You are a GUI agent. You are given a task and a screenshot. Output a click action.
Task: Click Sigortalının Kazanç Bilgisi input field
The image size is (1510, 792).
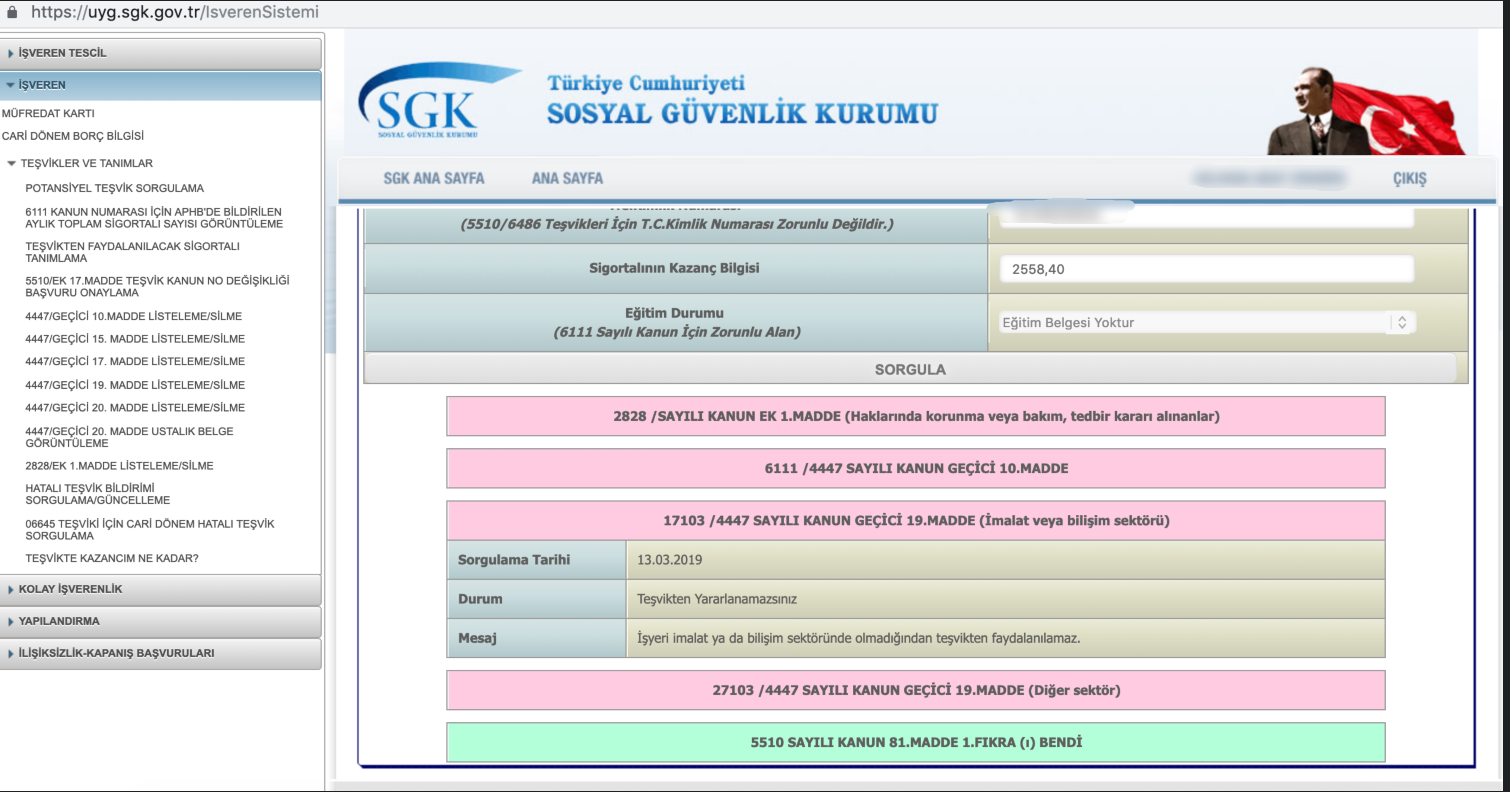[1207, 269]
